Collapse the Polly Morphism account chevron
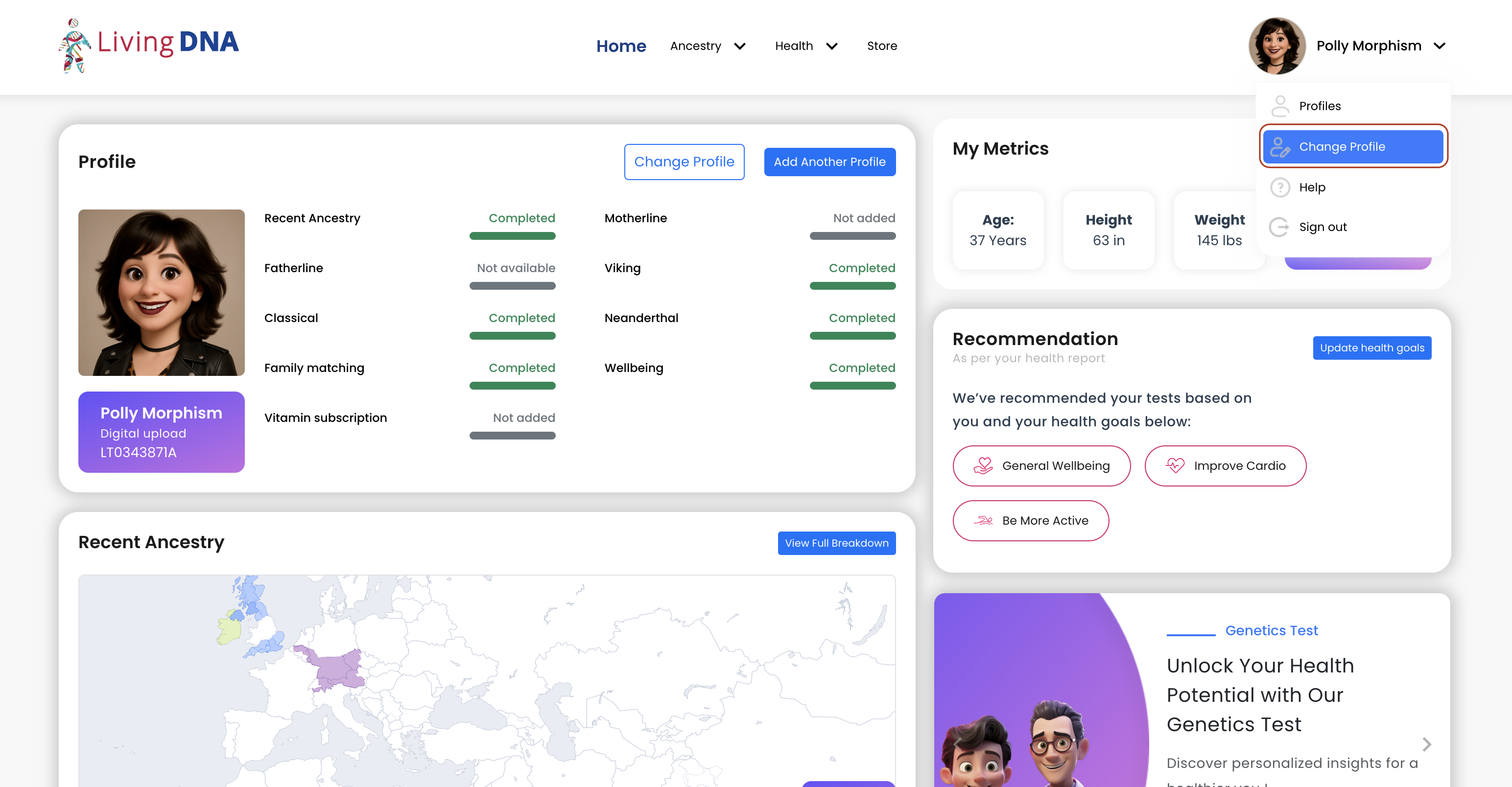Image resolution: width=1512 pixels, height=787 pixels. [x=1439, y=46]
